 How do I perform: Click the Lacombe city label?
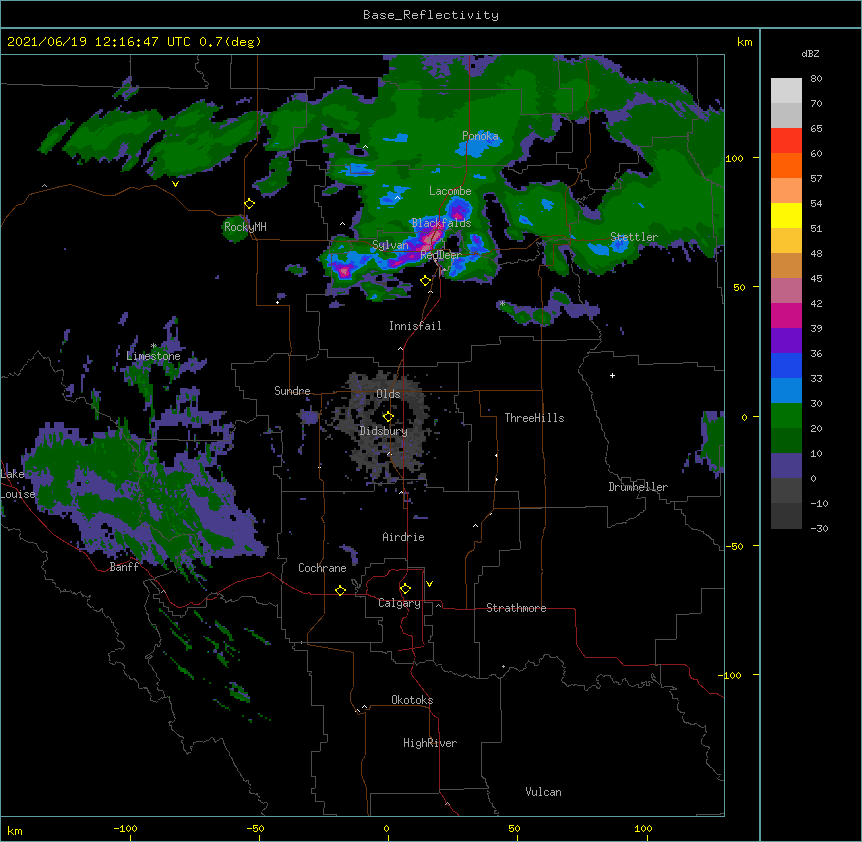(x=450, y=191)
